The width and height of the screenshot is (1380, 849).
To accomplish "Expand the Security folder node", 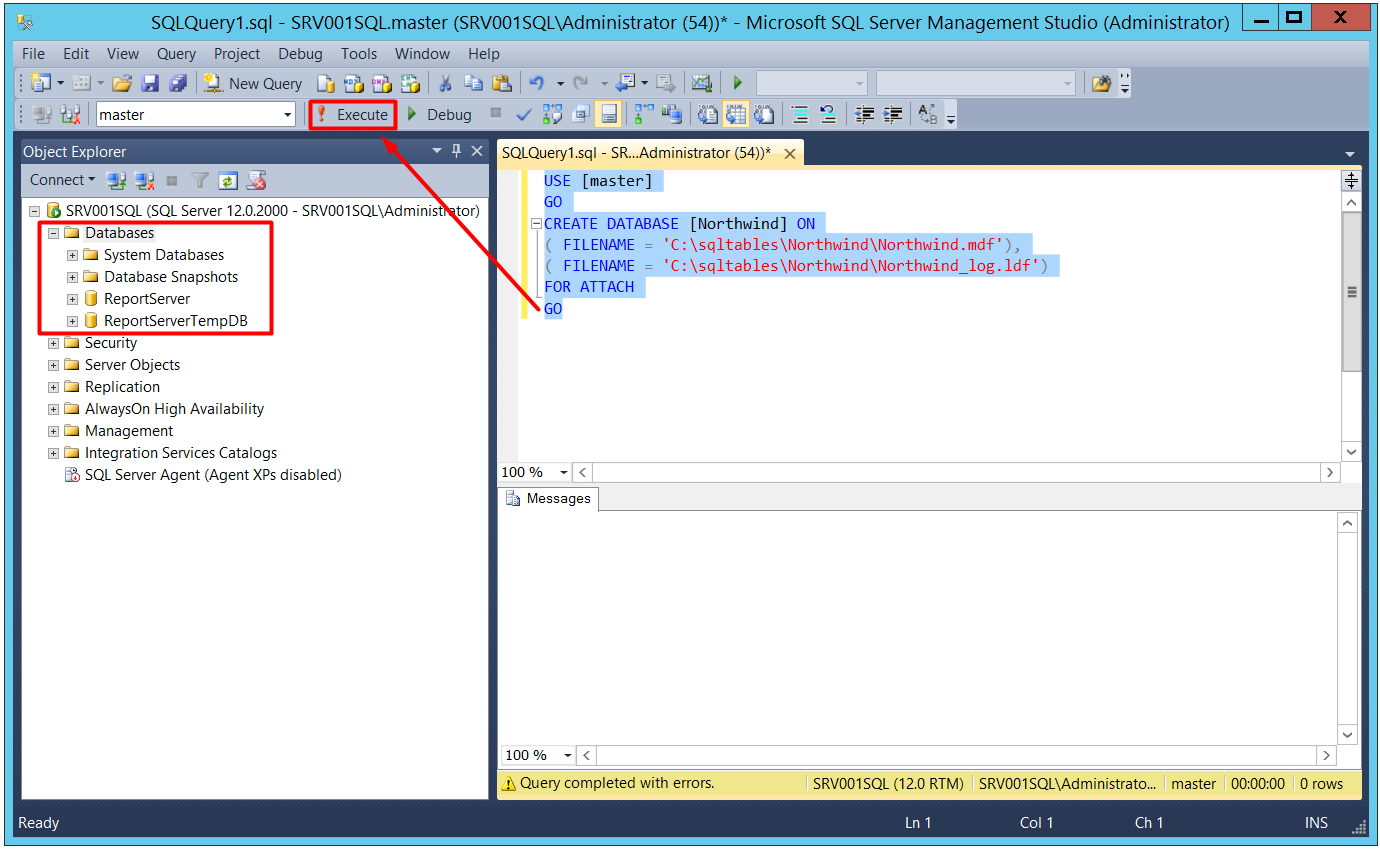I will tap(53, 343).
